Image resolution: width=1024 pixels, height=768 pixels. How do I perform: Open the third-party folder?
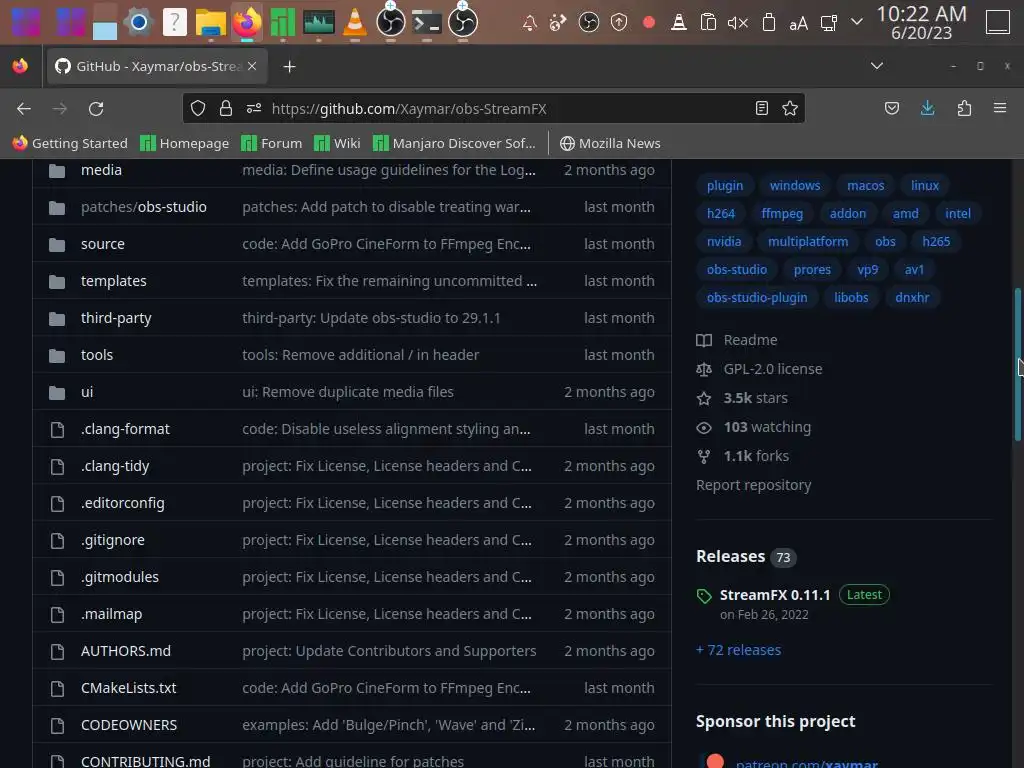click(116, 318)
